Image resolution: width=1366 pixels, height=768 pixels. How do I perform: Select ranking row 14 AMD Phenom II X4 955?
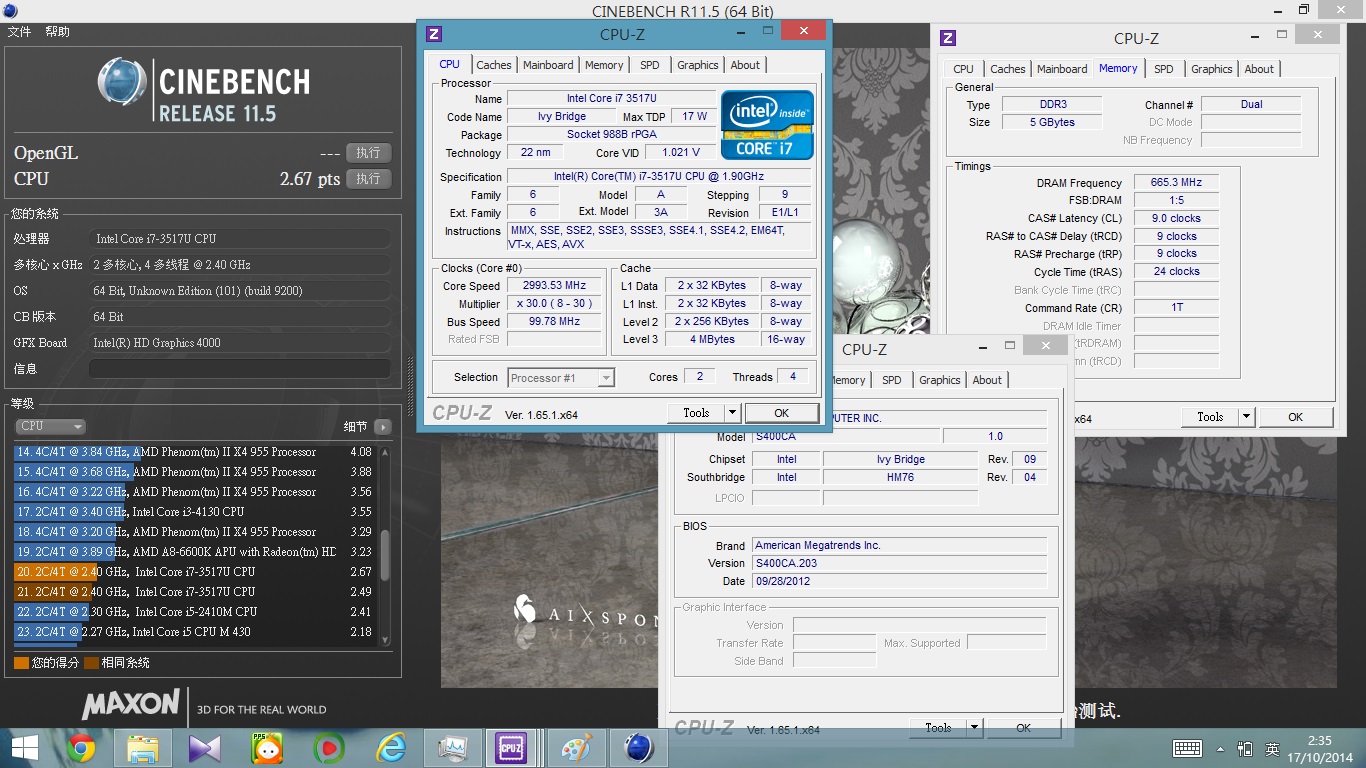tap(194, 452)
